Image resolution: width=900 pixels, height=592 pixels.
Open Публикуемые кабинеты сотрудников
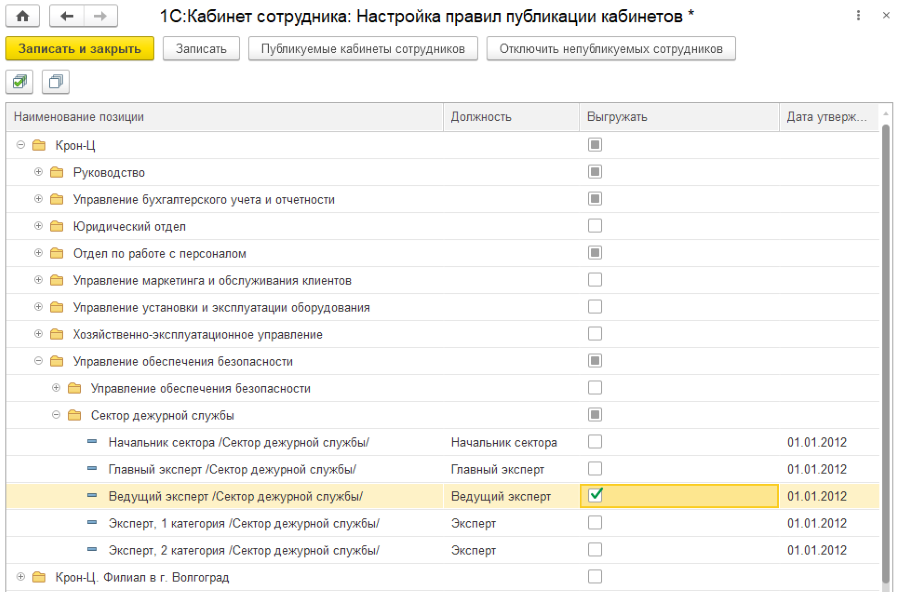click(362, 49)
